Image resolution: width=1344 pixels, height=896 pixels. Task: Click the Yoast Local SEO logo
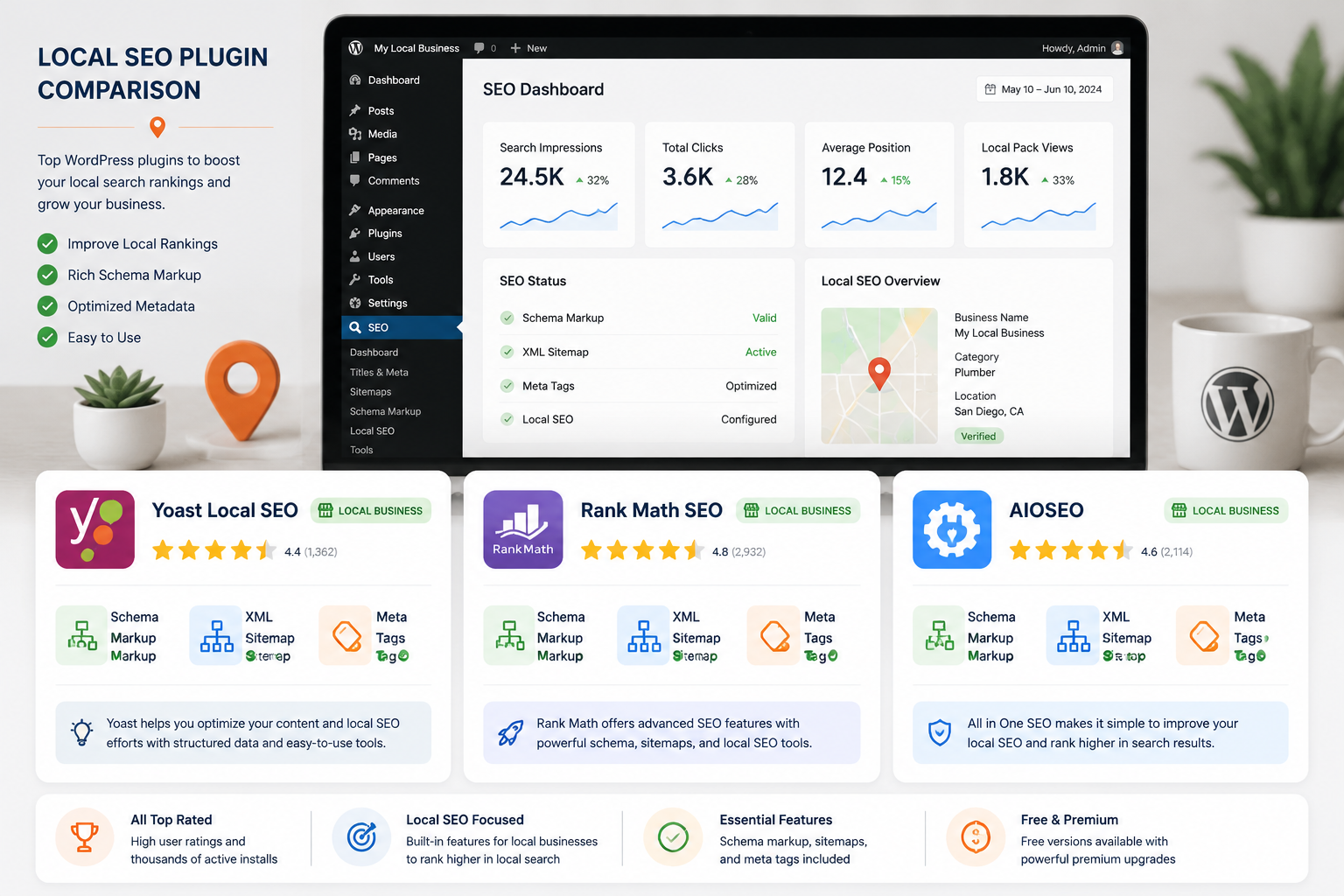(94, 529)
